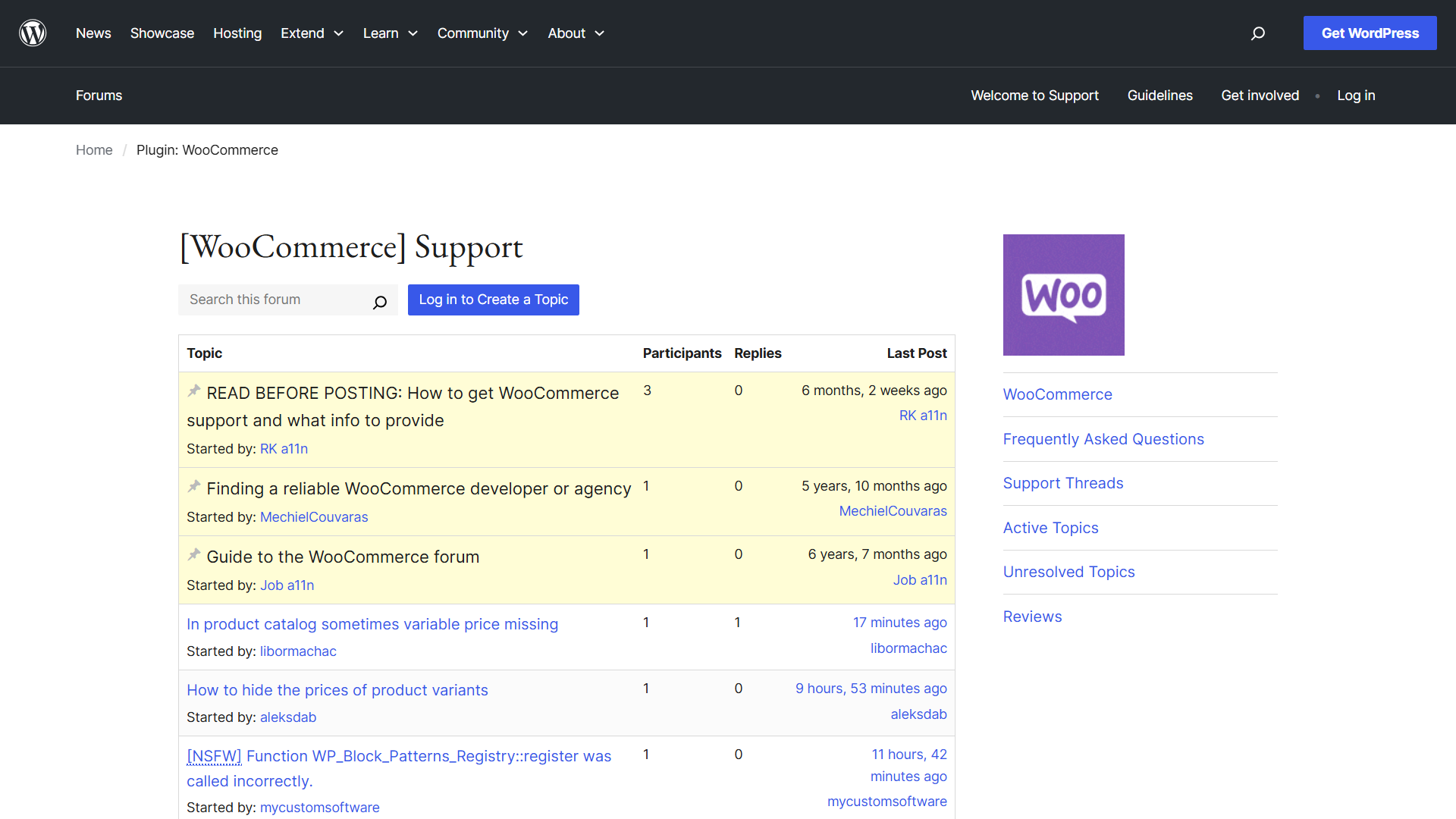Image resolution: width=1456 pixels, height=819 pixels.
Task: Expand the Community dropdown chevron
Action: point(522,33)
